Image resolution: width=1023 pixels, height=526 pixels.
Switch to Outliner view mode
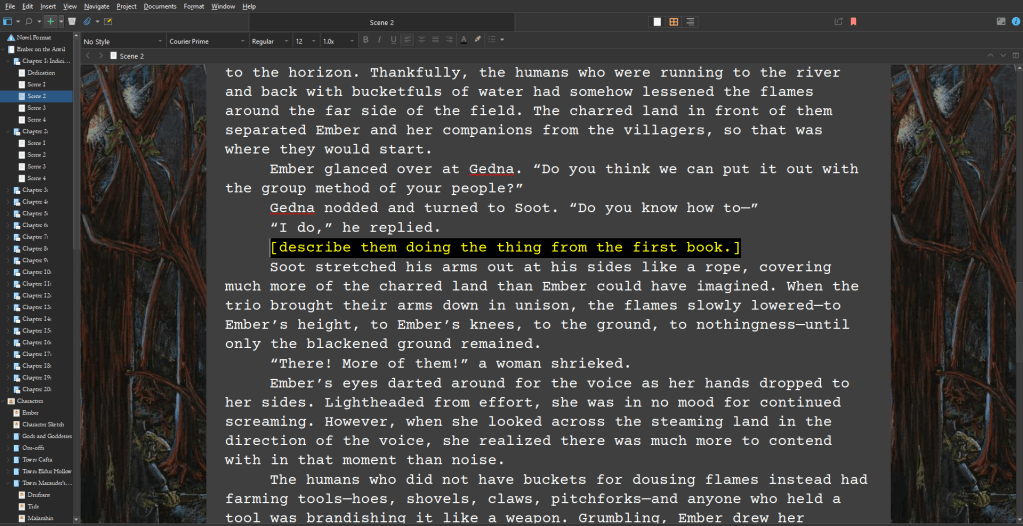click(x=690, y=21)
